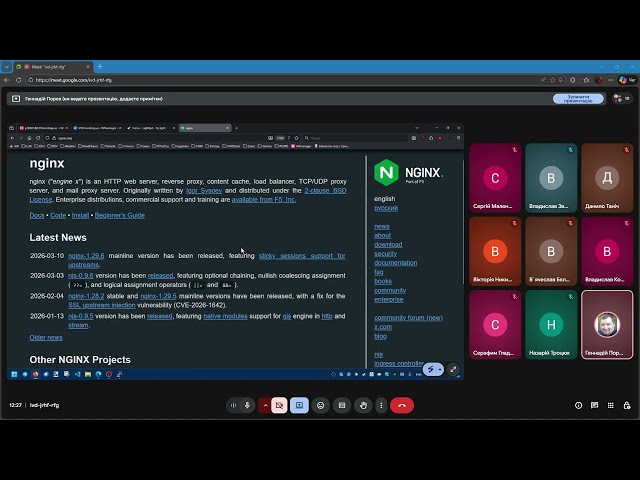Open Edge settings and more menu
640x480 pixels.
pos(611,80)
